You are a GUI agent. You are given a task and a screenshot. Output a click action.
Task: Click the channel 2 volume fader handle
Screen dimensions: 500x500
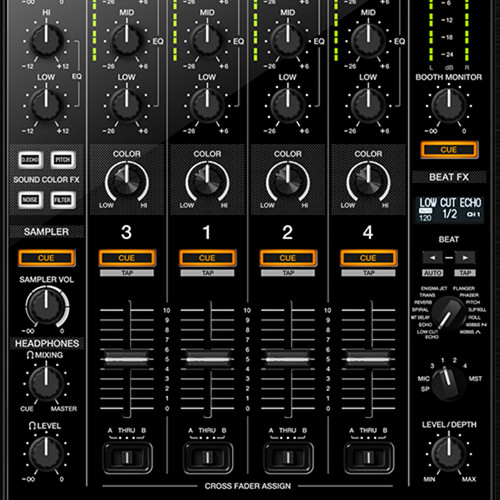tap(288, 359)
